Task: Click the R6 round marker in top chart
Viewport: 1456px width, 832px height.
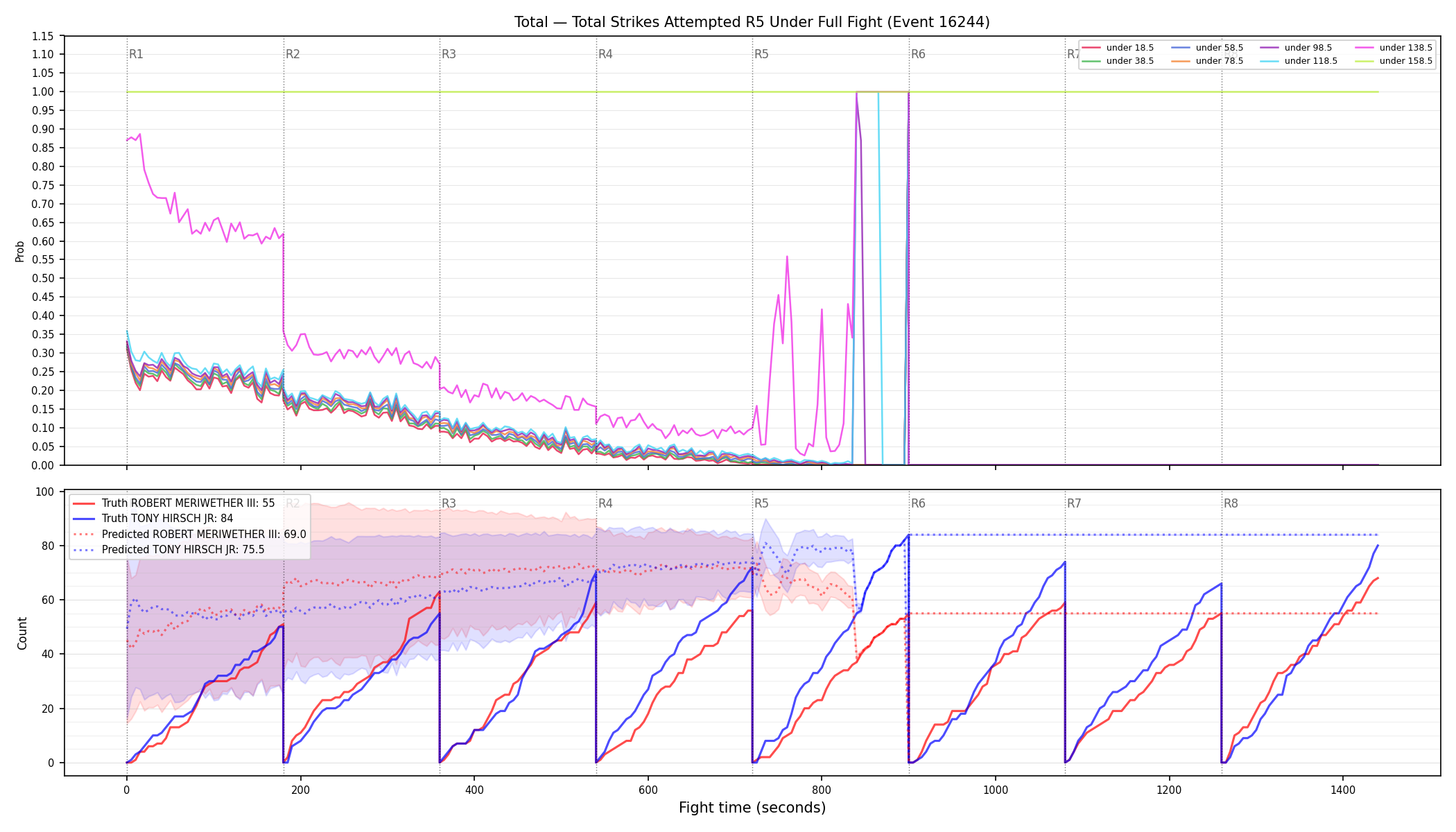Action: point(918,54)
